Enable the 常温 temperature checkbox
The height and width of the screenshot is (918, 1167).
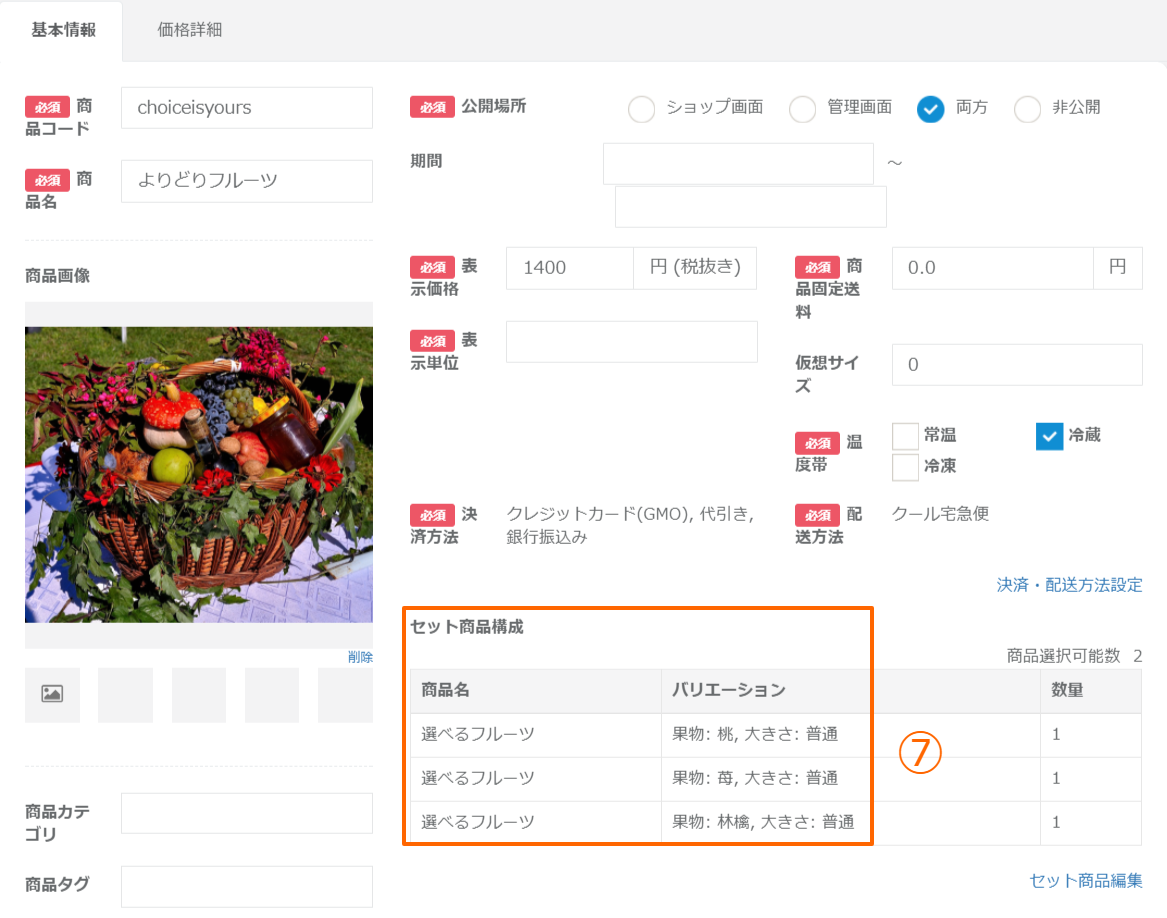click(905, 436)
